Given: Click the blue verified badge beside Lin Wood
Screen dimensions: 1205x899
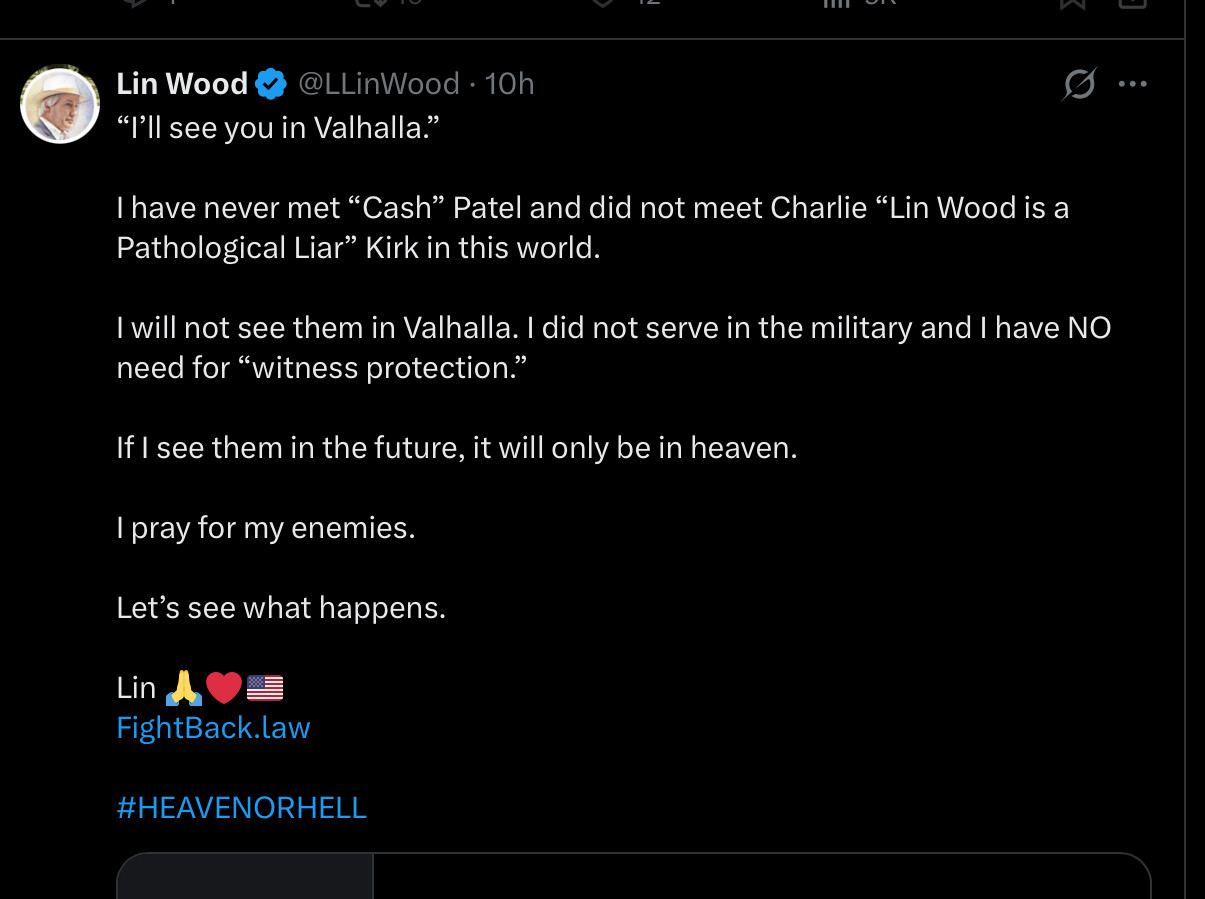Looking at the screenshot, I should pyautogui.click(x=271, y=84).
